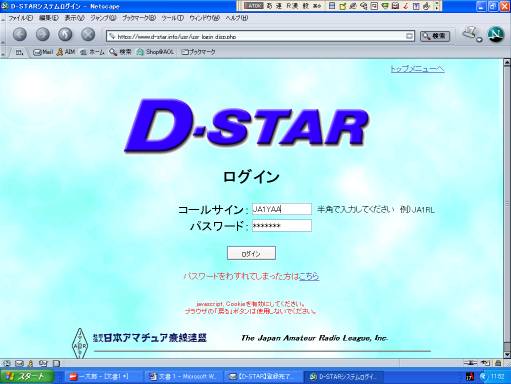
Task: Click the AIM figure icon in the status bar
Action: (31, 363)
